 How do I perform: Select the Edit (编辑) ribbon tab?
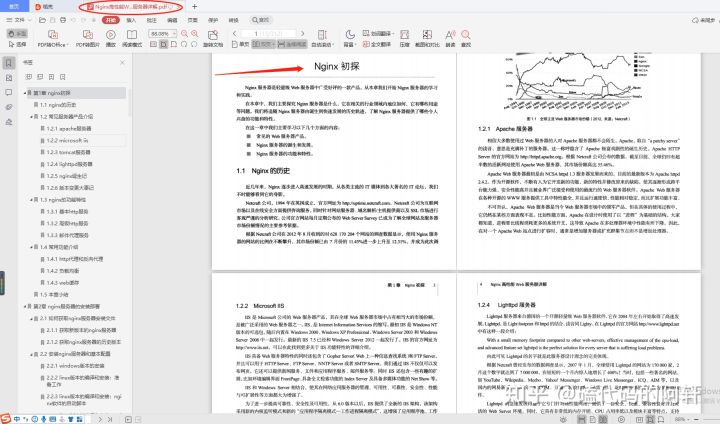tap(172, 20)
